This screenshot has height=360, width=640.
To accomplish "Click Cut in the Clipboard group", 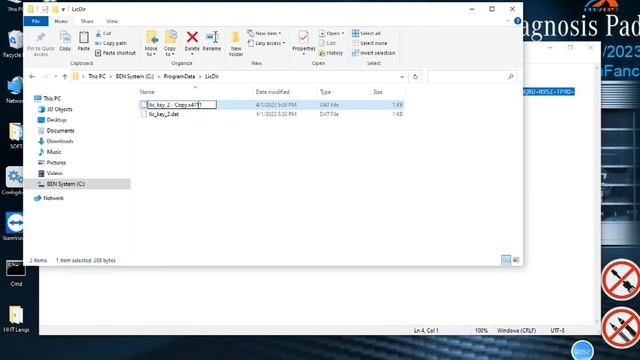I will 103,33.
